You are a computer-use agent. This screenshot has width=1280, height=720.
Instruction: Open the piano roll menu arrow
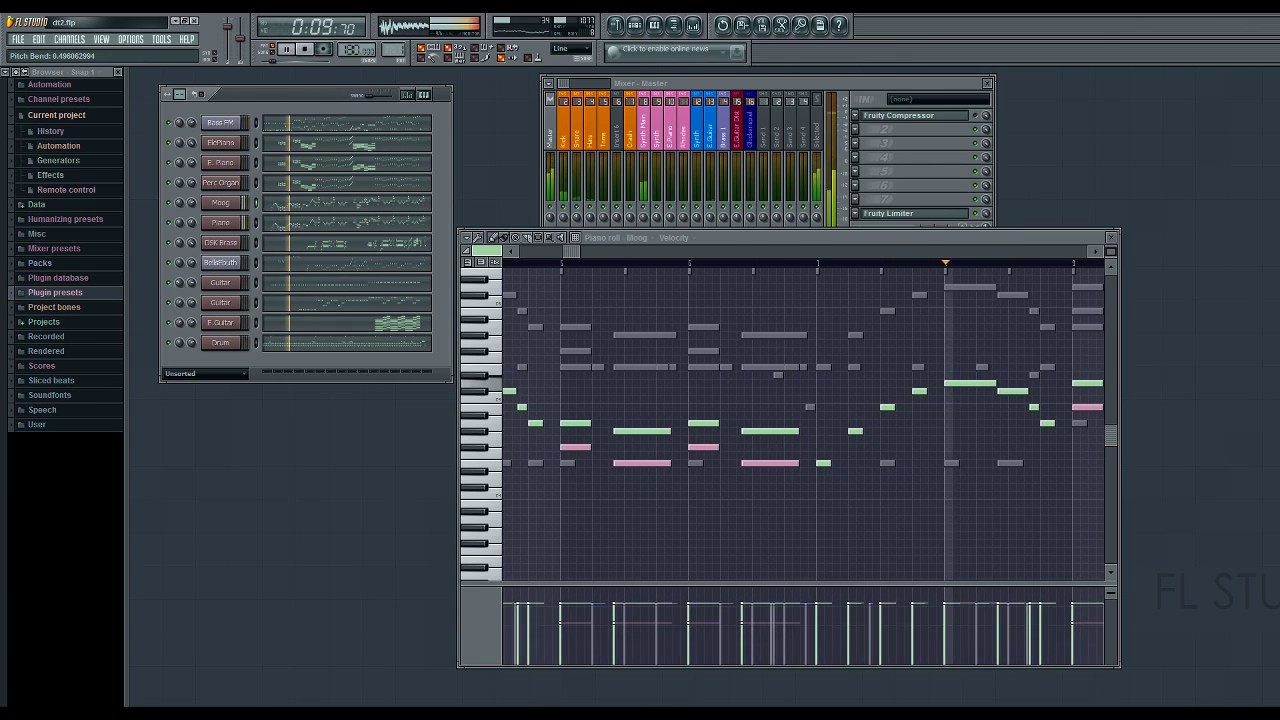[466, 238]
